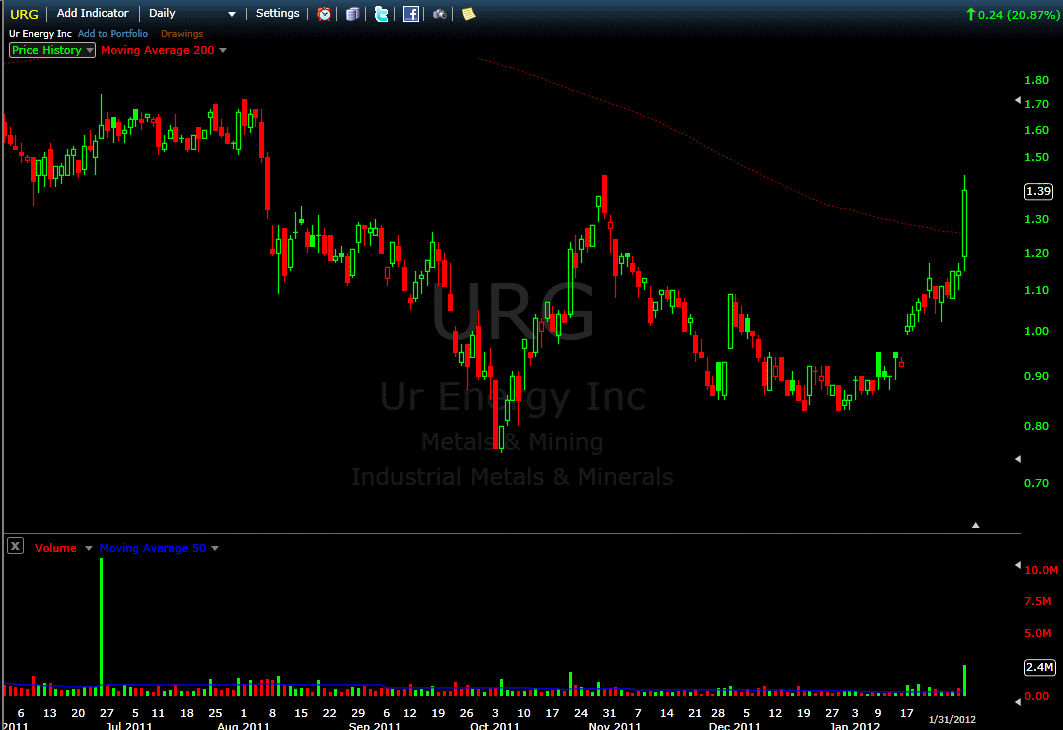The width and height of the screenshot is (1063, 730).
Task: Expand Moving Average 50 options arrow
Action: click(215, 548)
